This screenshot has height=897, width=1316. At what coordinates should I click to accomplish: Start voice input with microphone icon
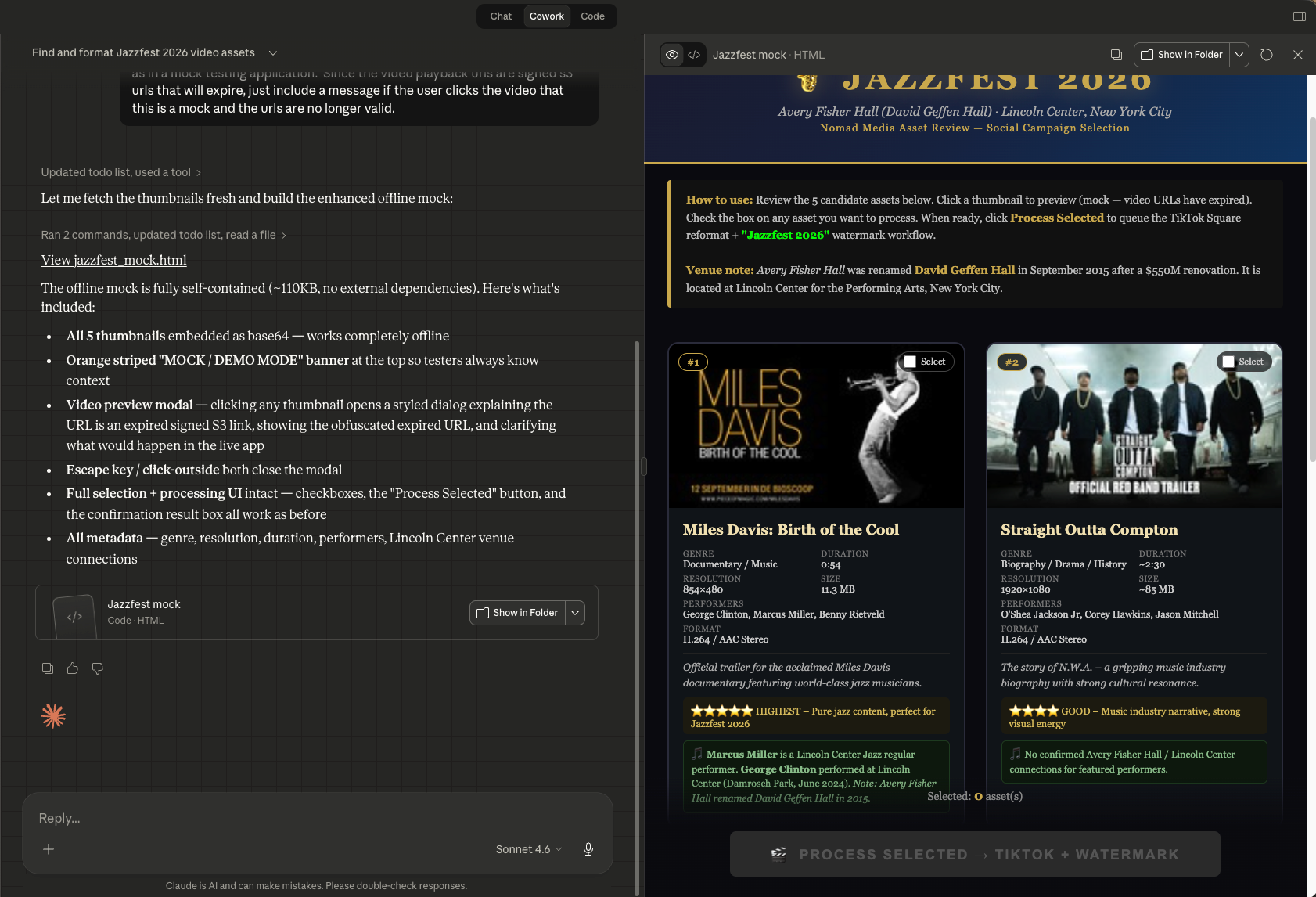tap(588, 849)
